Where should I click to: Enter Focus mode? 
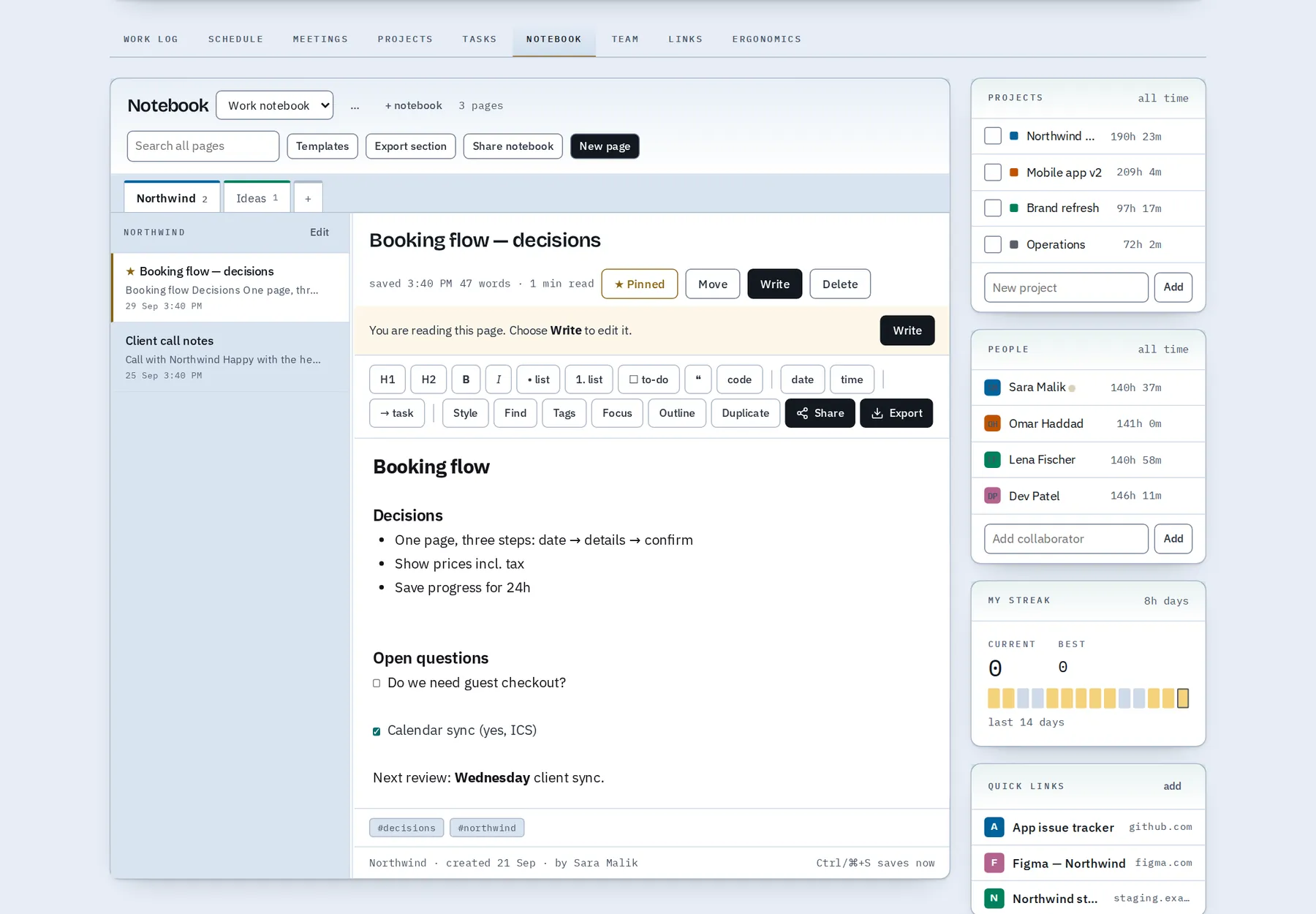[x=617, y=413]
